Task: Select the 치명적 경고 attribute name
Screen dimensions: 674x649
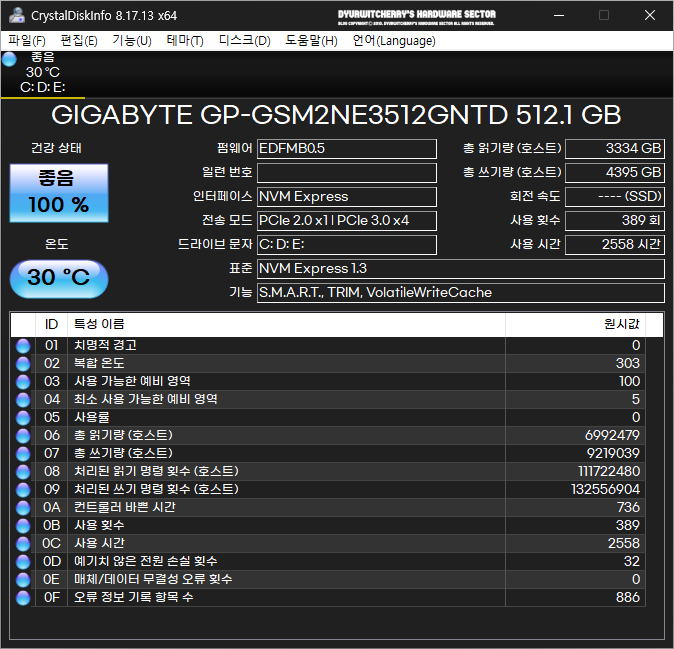Action: (105, 345)
